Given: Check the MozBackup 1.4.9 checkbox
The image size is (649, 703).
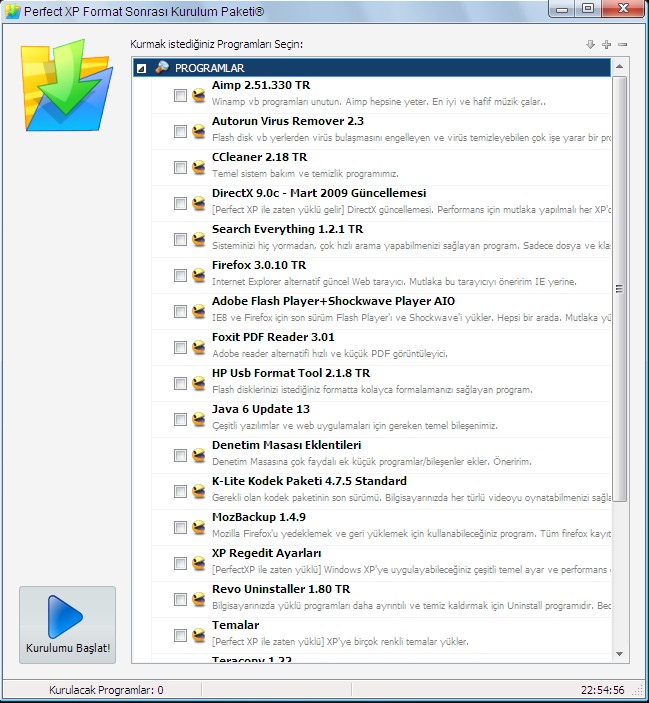Looking at the screenshot, I should 180,527.
